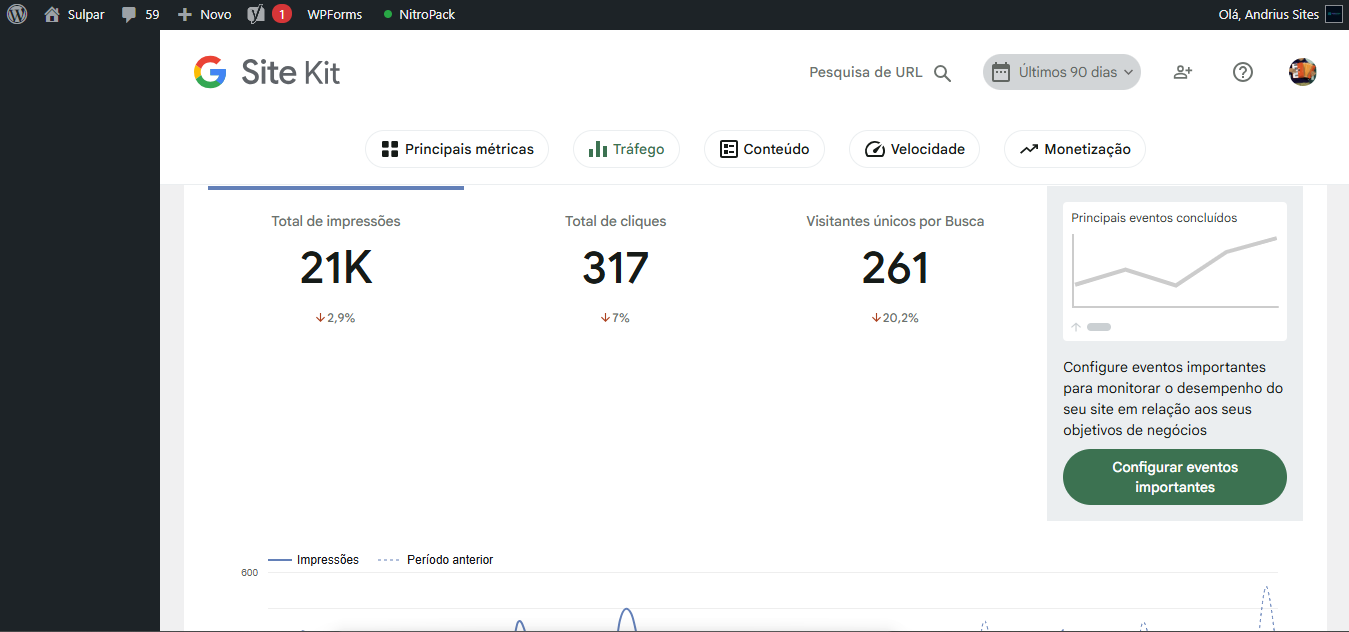Open the help question mark icon

coord(1243,72)
